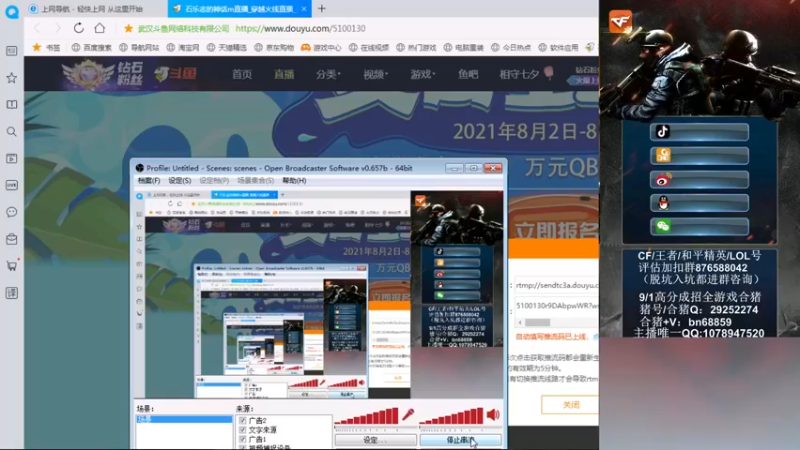Image resolution: width=800 pixels, height=450 pixels.
Task: Reload the Douyu page
Action: (79, 28)
